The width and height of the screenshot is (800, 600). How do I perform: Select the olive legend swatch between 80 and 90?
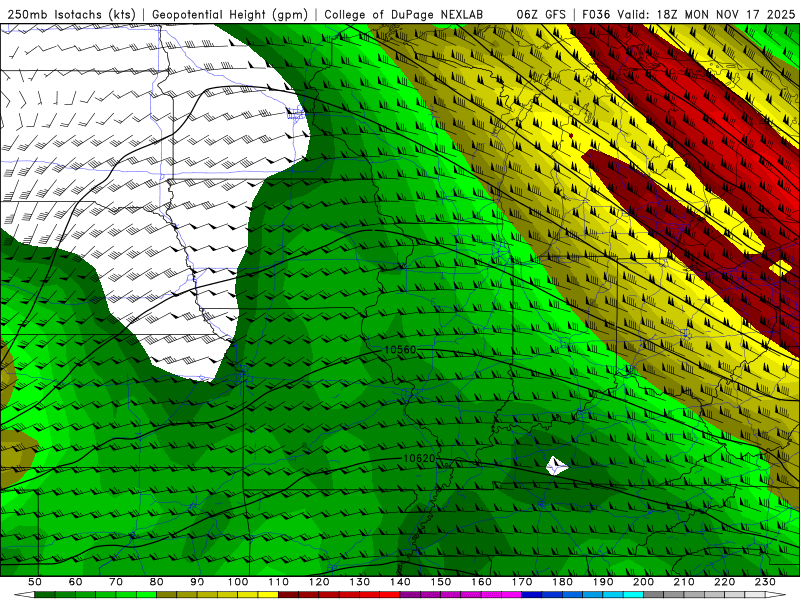point(167,595)
